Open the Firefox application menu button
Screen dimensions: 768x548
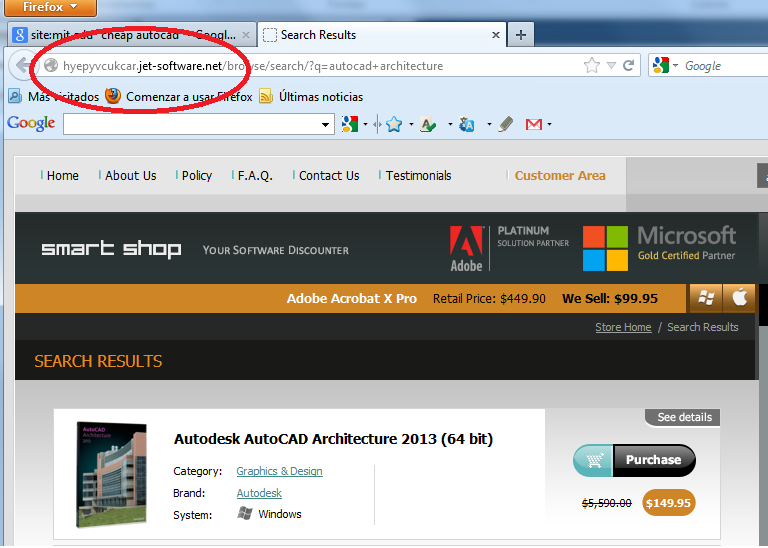pos(50,7)
